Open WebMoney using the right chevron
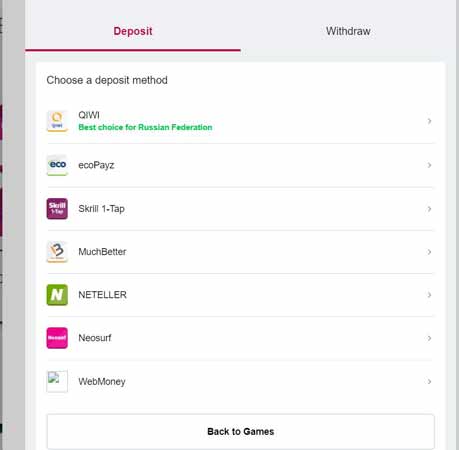 [x=429, y=381]
